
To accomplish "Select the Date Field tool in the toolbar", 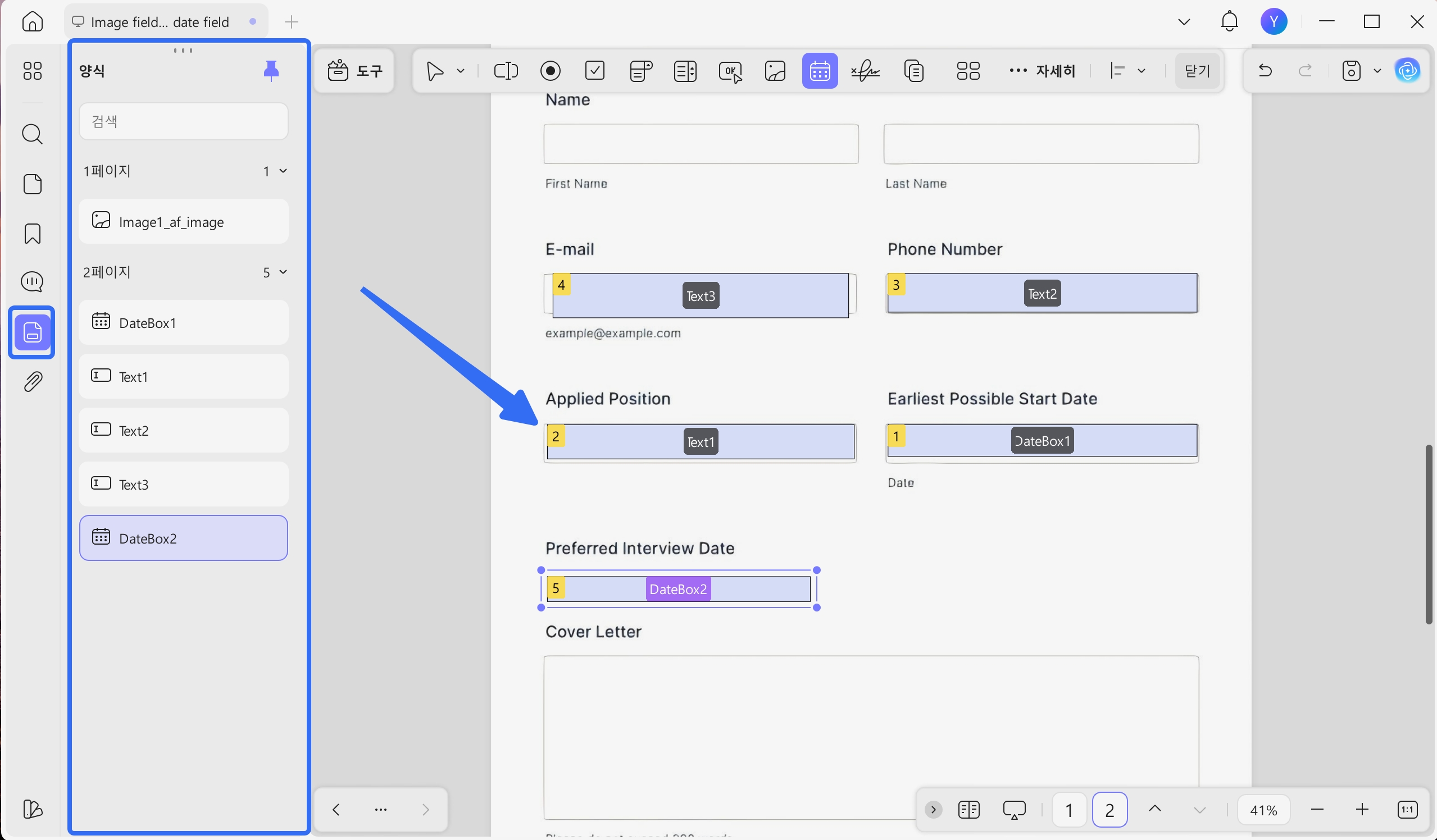I will (x=820, y=71).
